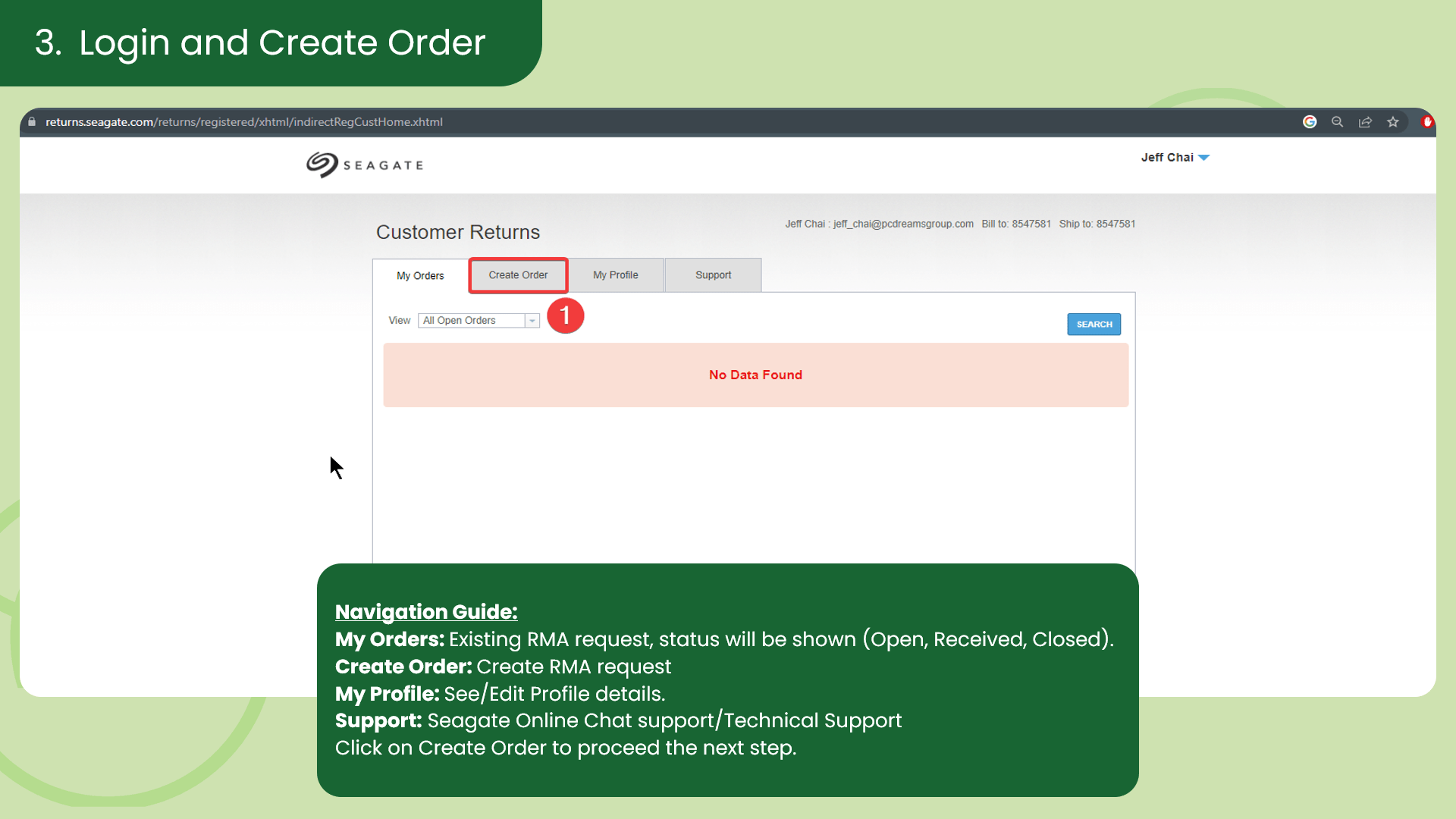The width and height of the screenshot is (1456, 819).
Task: Switch to the My Orders tab
Action: pyautogui.click(x=420, y=275)
